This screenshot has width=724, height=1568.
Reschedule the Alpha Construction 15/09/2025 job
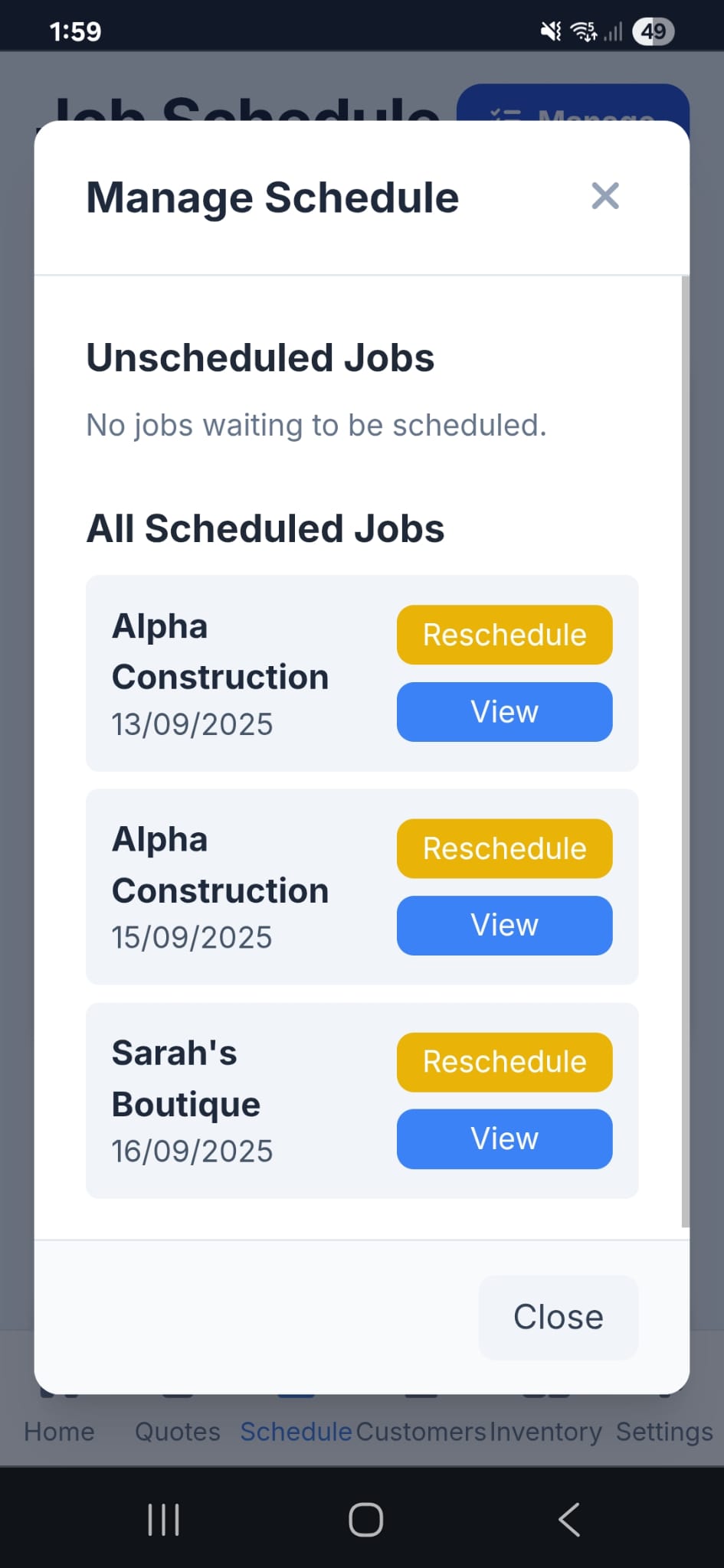pyautogui.click(x=504, y=848)
